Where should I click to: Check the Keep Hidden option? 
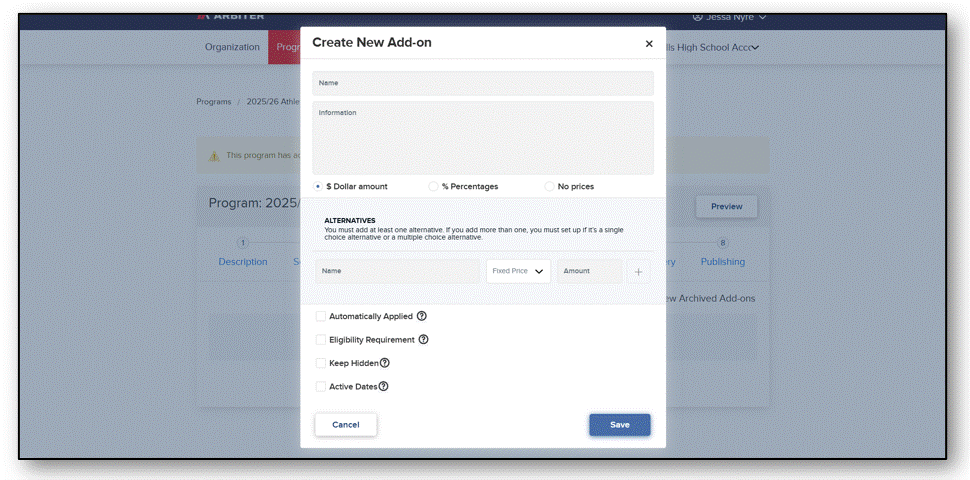pyautogui.click(x=320, y=363)
